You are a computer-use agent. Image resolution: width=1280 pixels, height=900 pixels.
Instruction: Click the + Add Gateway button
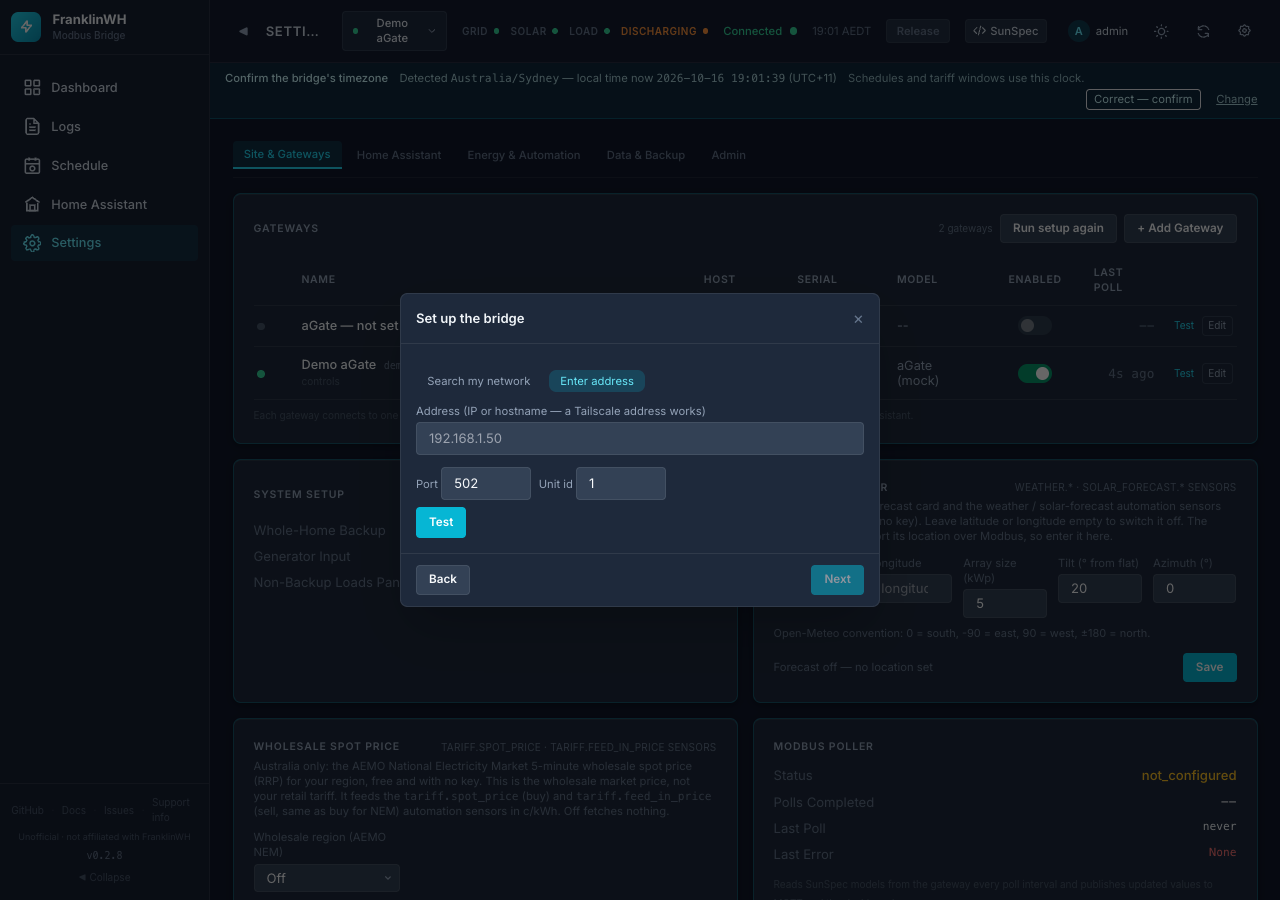(1180, 228)
